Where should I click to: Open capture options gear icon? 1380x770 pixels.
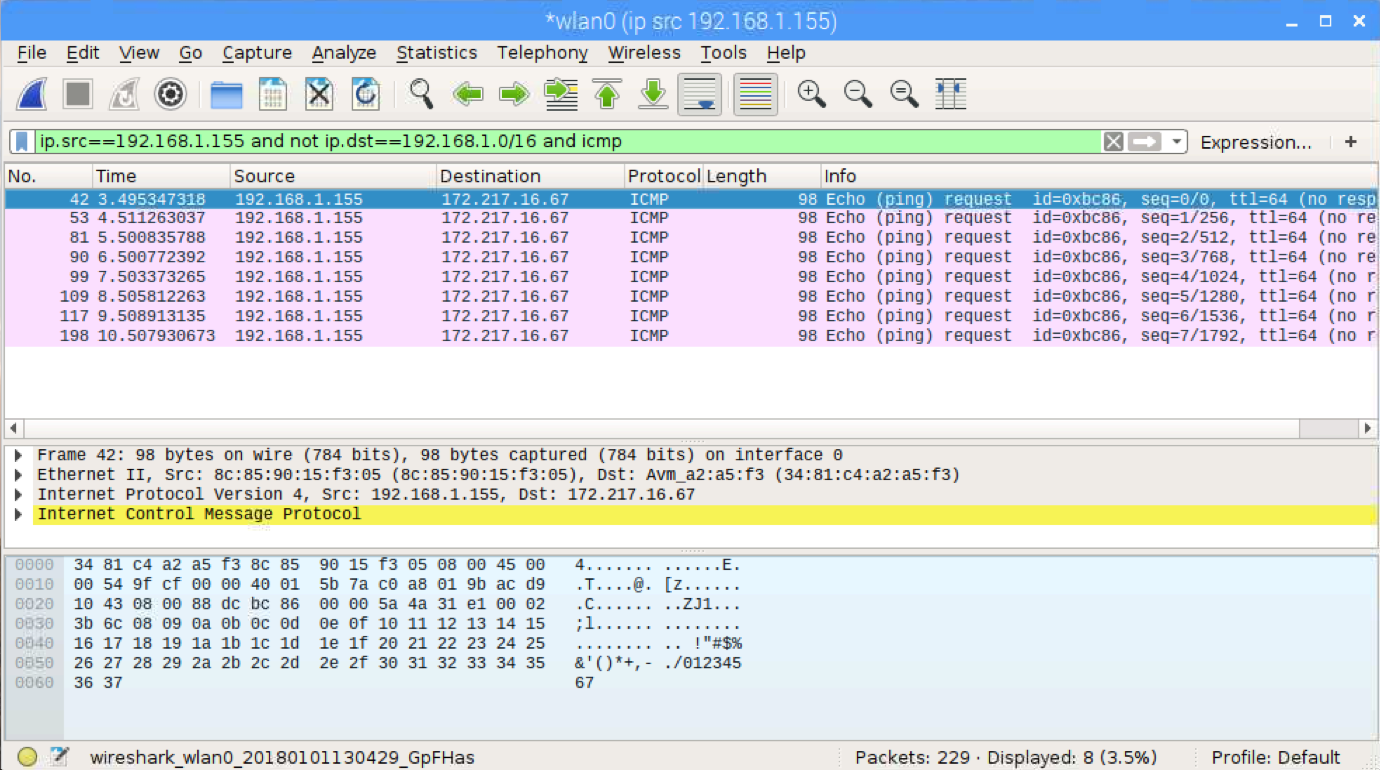coord(171,95)
